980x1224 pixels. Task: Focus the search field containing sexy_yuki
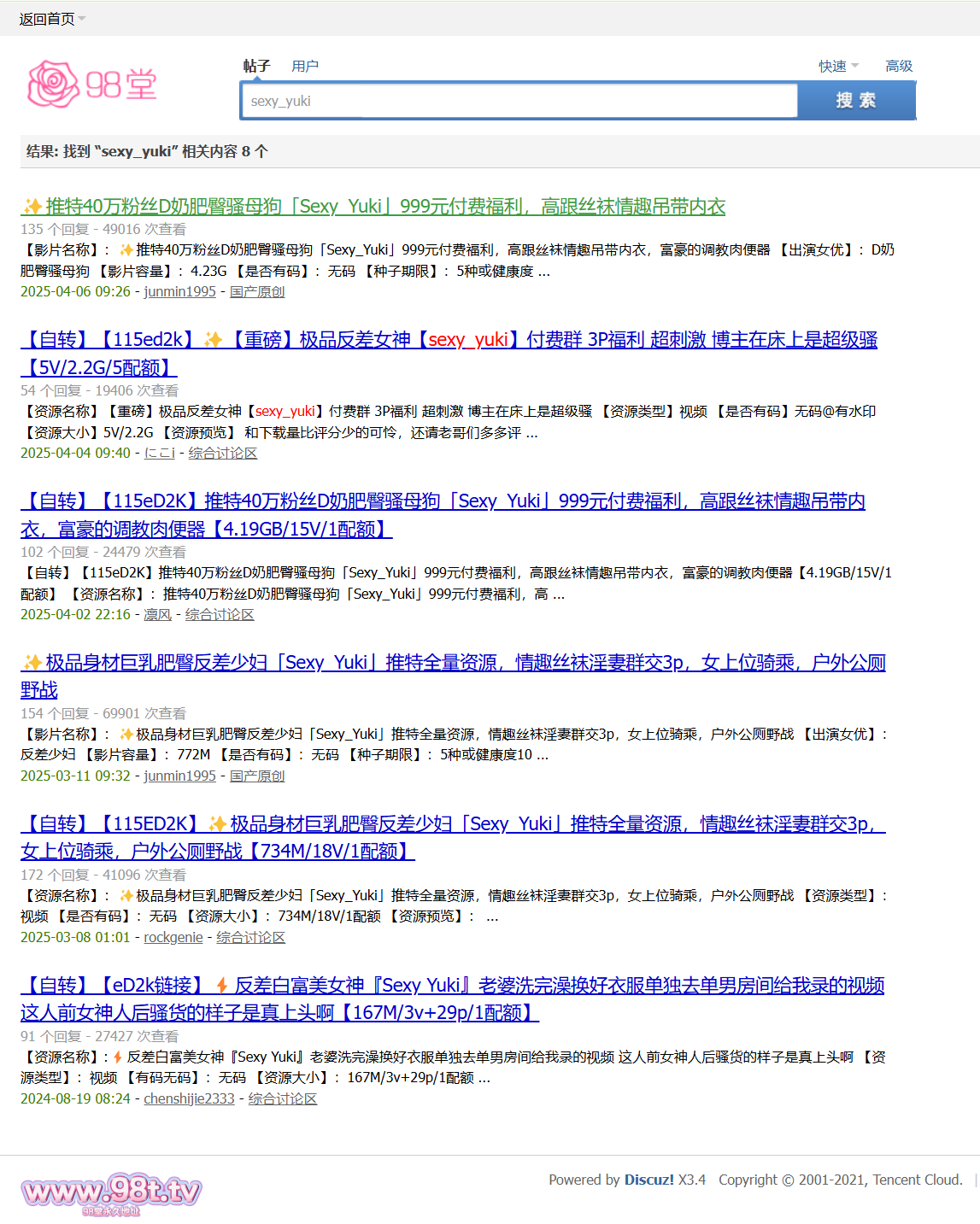519,101
